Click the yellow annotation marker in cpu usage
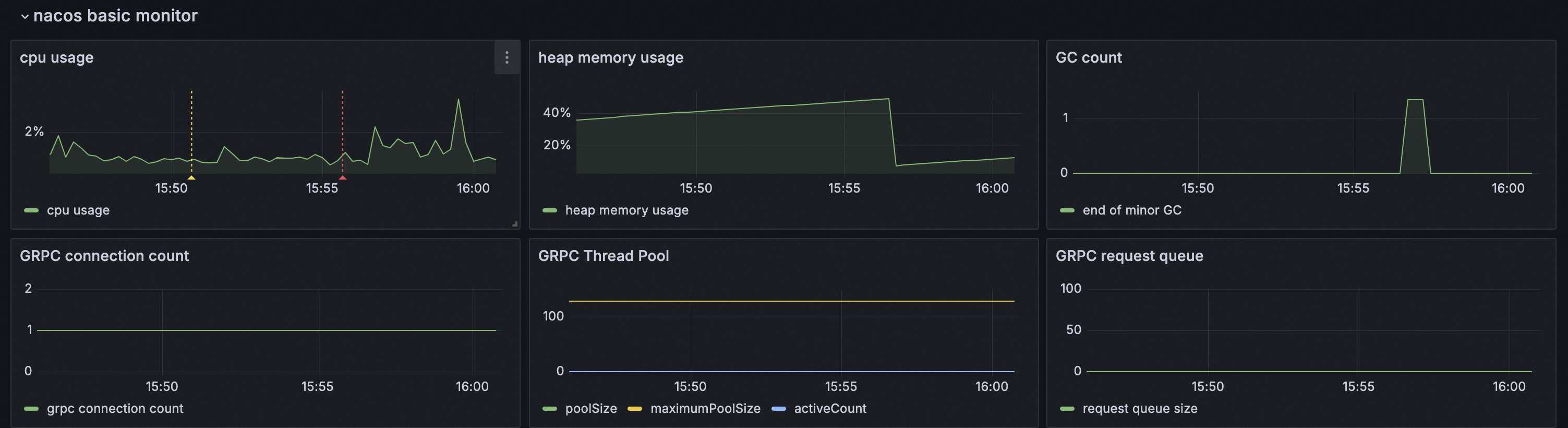Image resolution: width=1568 pixels, height=428 pixels. click(191, 177)
